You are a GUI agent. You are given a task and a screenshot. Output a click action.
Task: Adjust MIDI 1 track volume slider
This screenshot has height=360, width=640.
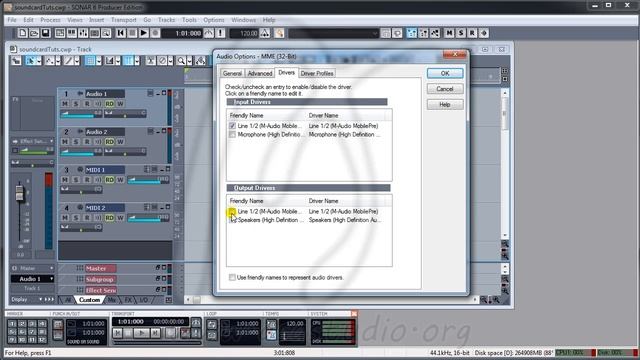[x=148, y=180]
